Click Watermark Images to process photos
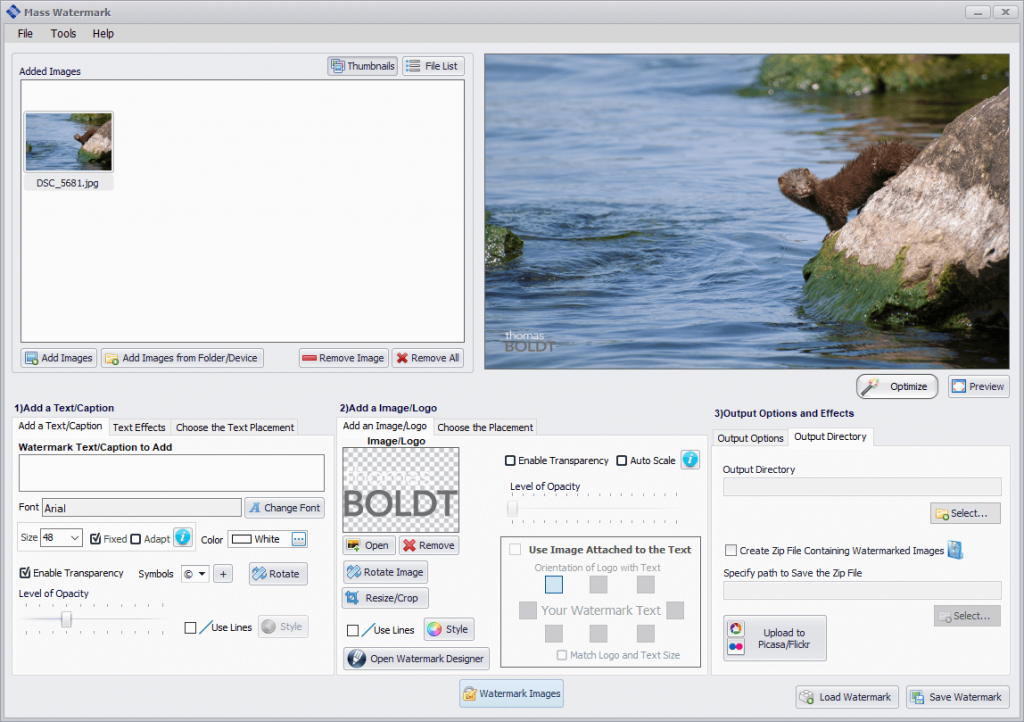 [x=511, y=692]
